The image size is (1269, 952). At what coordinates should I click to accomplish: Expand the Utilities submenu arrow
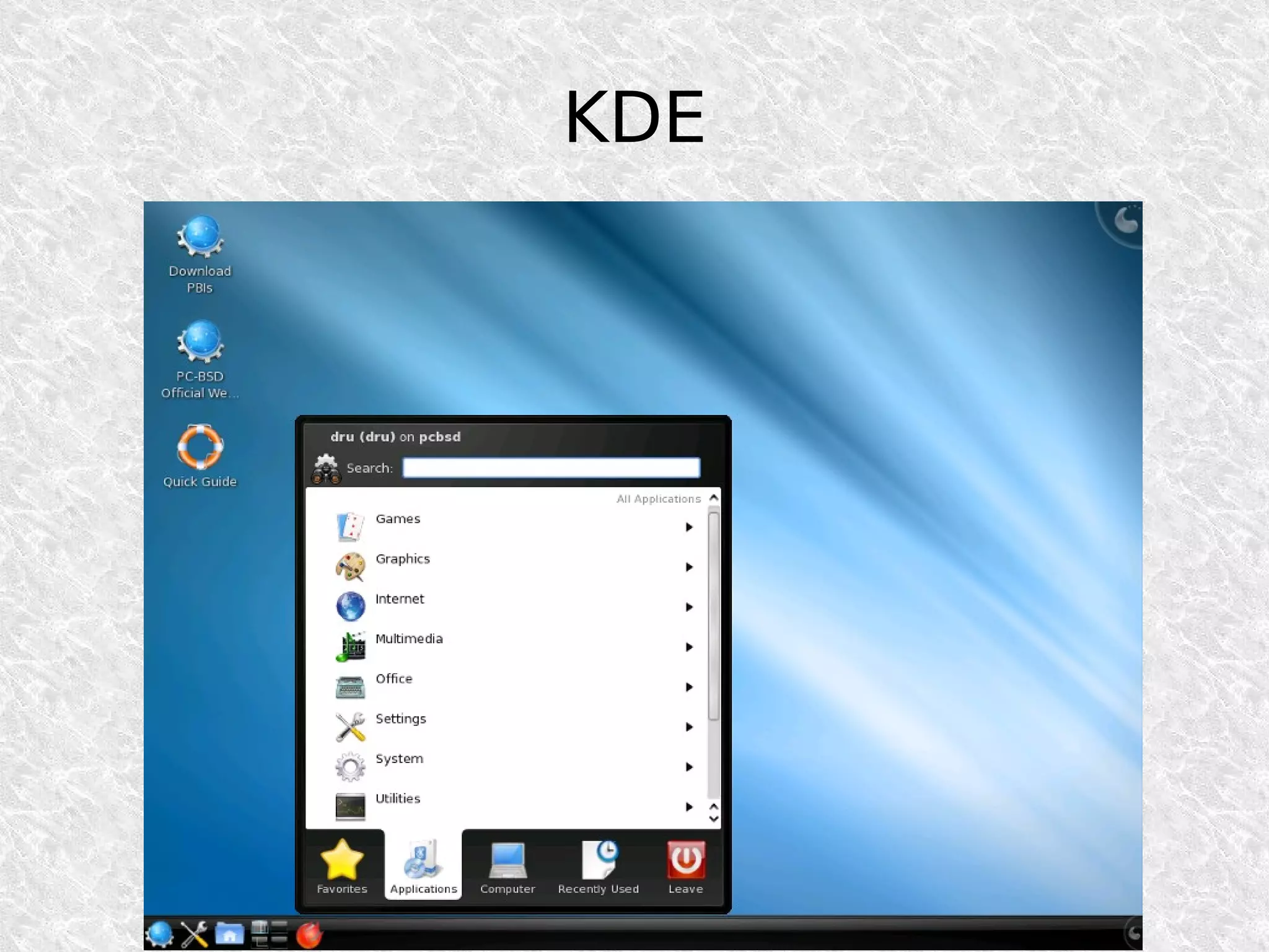pyautogui.click(x=689, y=807)
